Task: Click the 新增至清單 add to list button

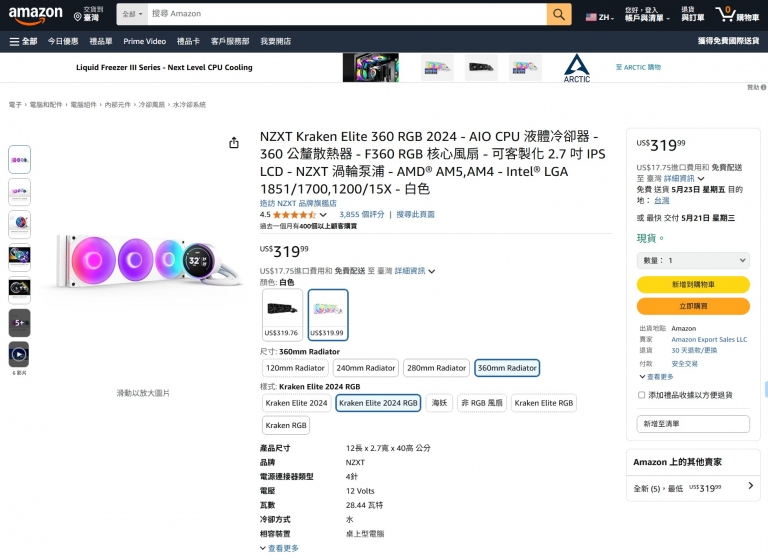Action: click(x=693, y=424)
